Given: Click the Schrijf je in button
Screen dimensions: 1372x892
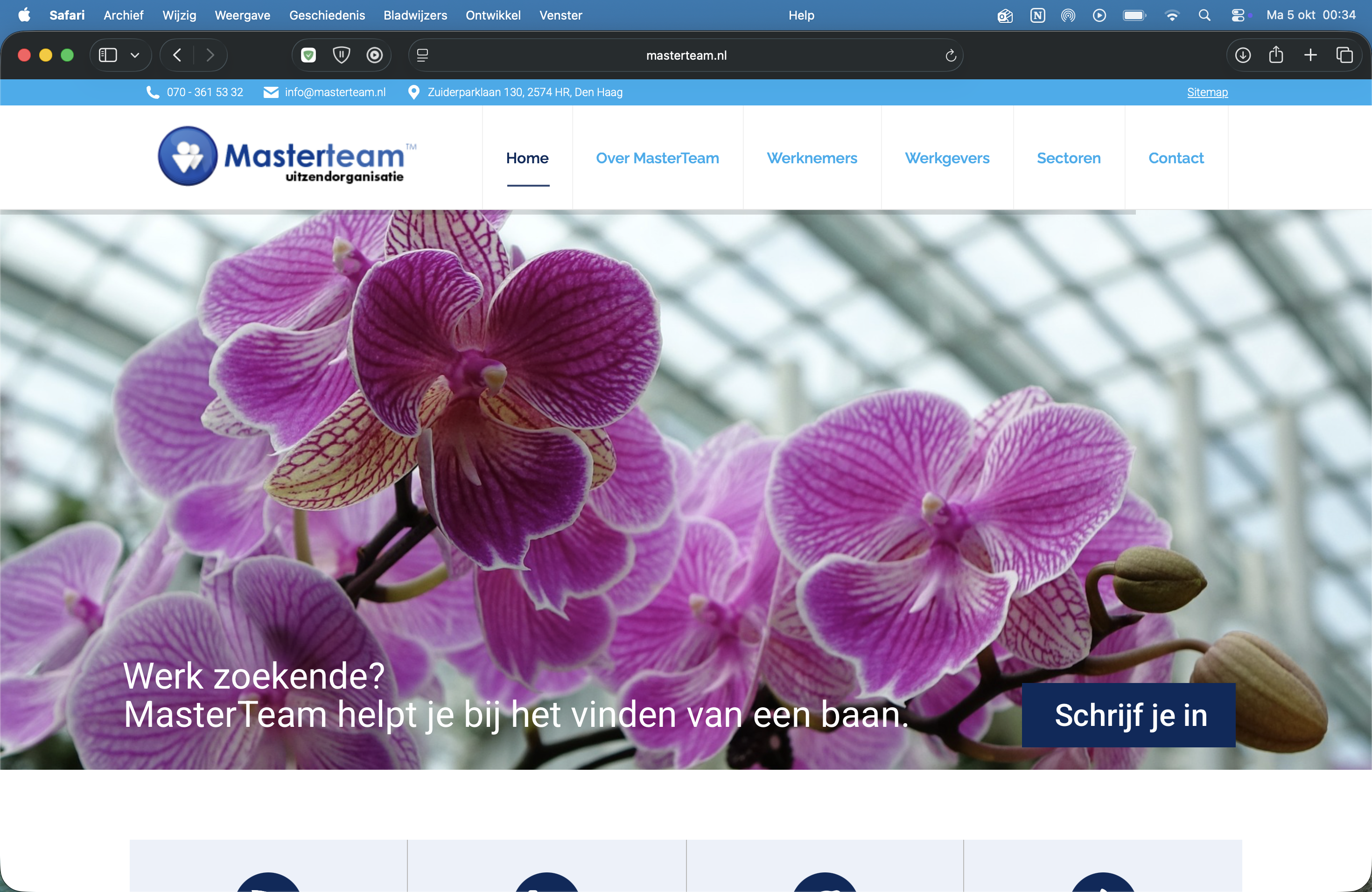Looking at the screenshot, I should click(1129, 715).
